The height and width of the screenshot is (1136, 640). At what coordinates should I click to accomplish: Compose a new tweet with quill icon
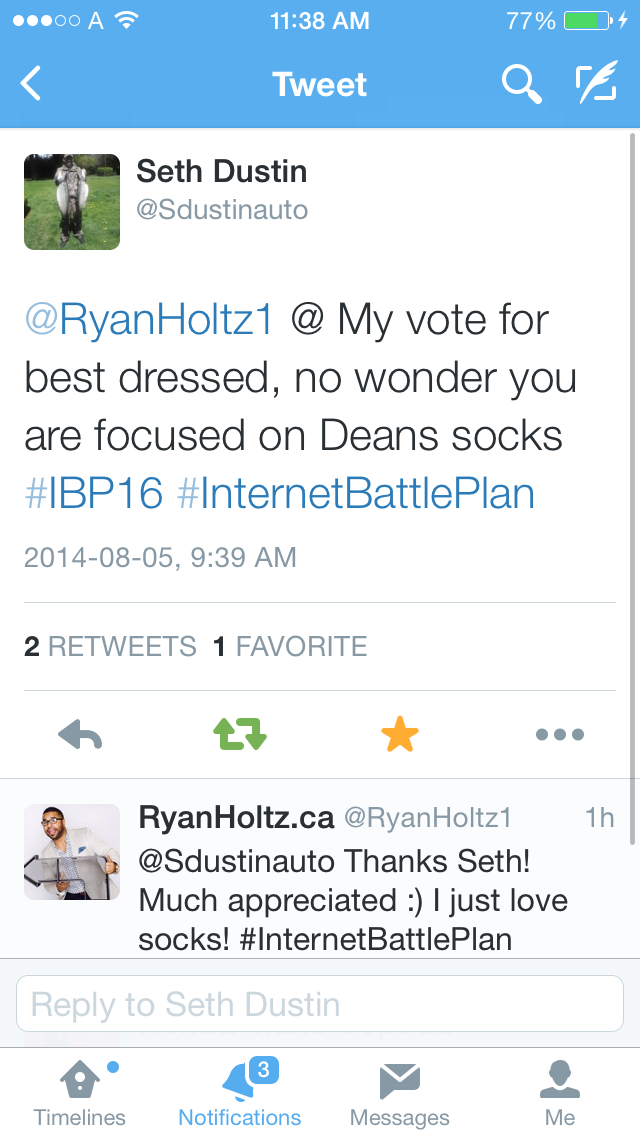click(x=597, y=85)
